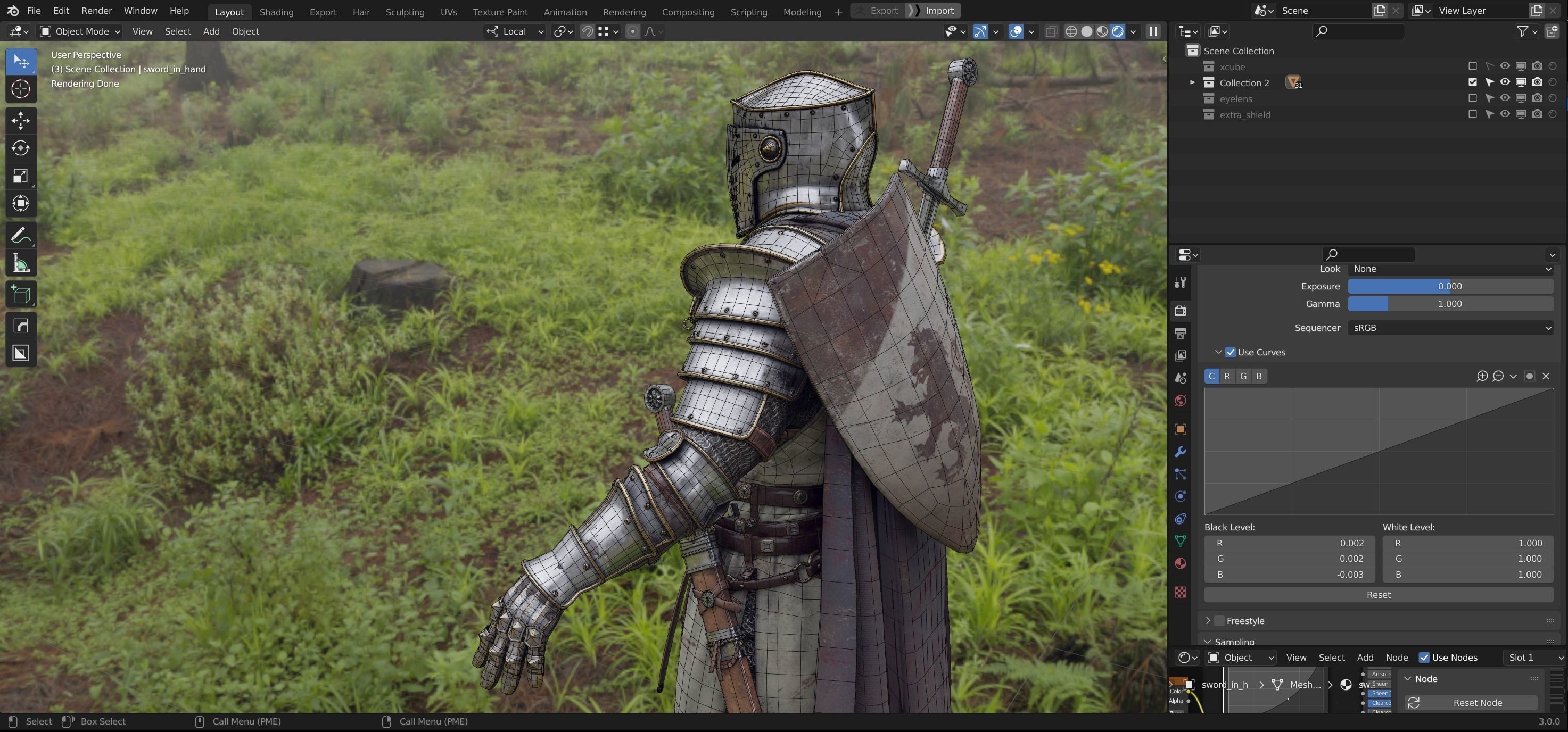
Task: Open the Texture properties tab
Action: [x=1181, y=592]
